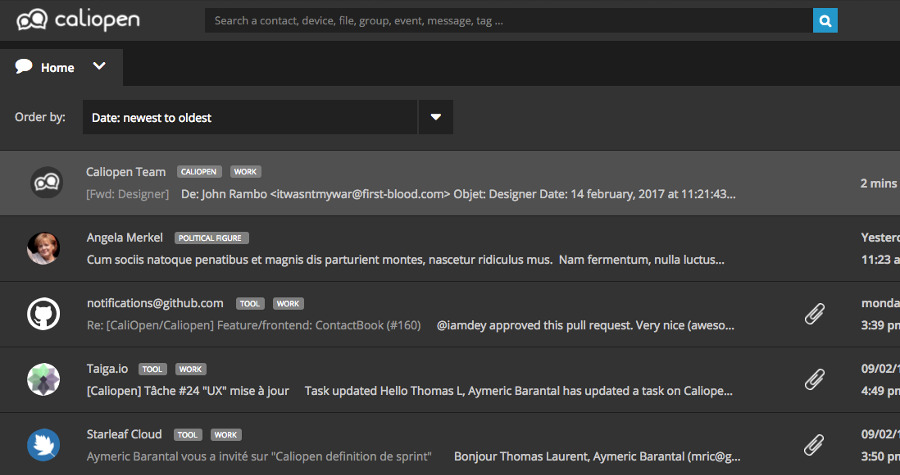Click the CALIOPEN tag on Caliopen Team message
Screen dimensions: 900x475
(199, 172)
